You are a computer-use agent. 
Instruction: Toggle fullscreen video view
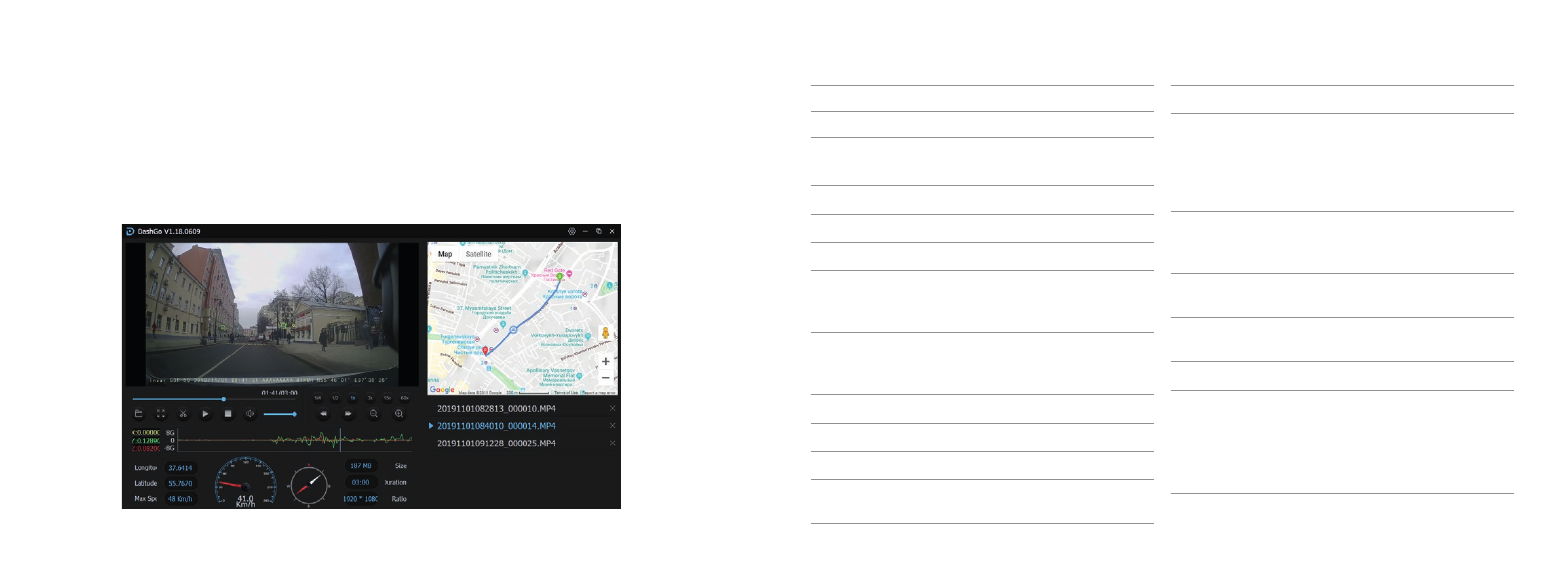pos(160,413)
